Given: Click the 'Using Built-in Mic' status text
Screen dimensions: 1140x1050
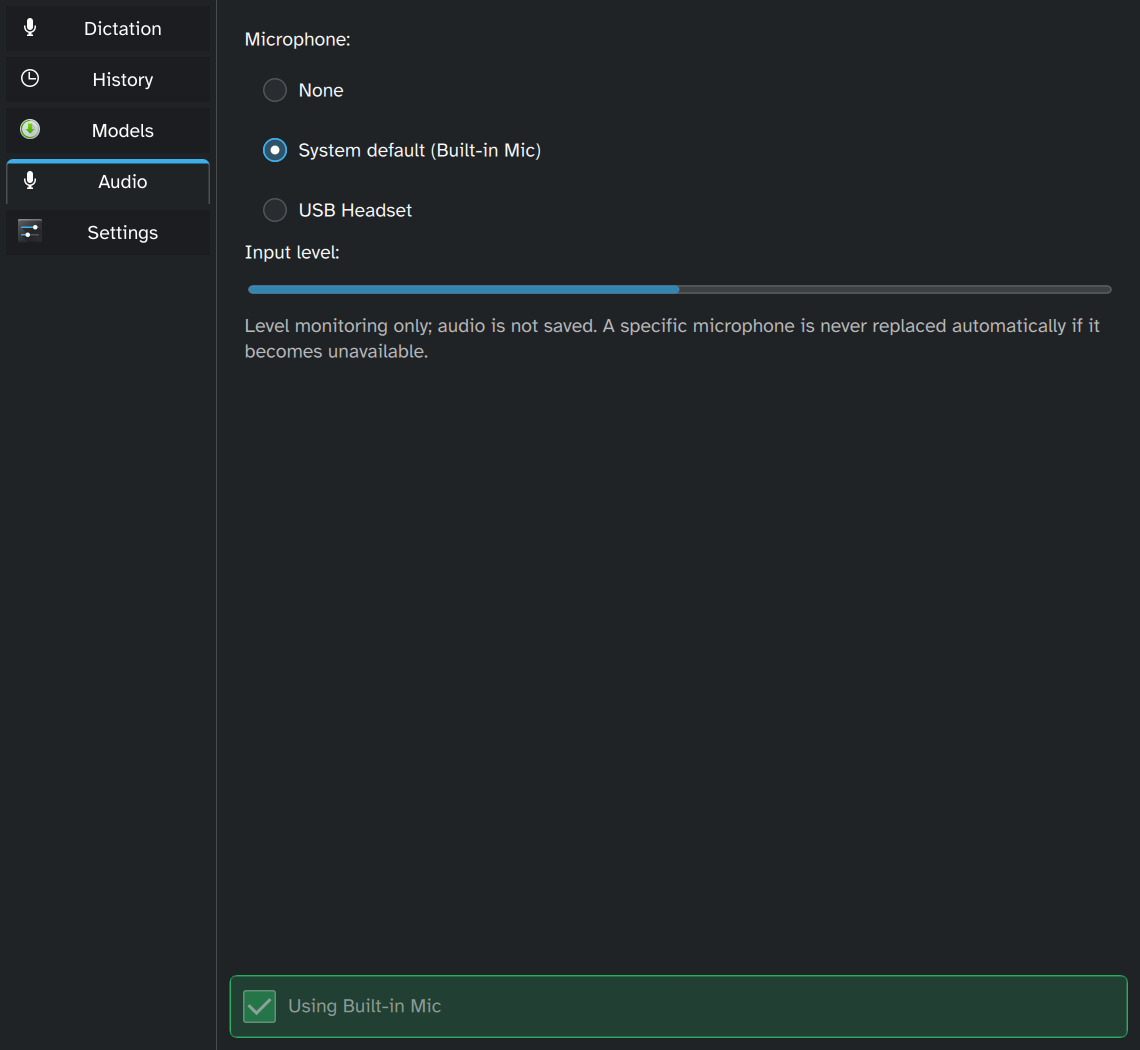Looking at the screenshot, I should click(365, 1006).
